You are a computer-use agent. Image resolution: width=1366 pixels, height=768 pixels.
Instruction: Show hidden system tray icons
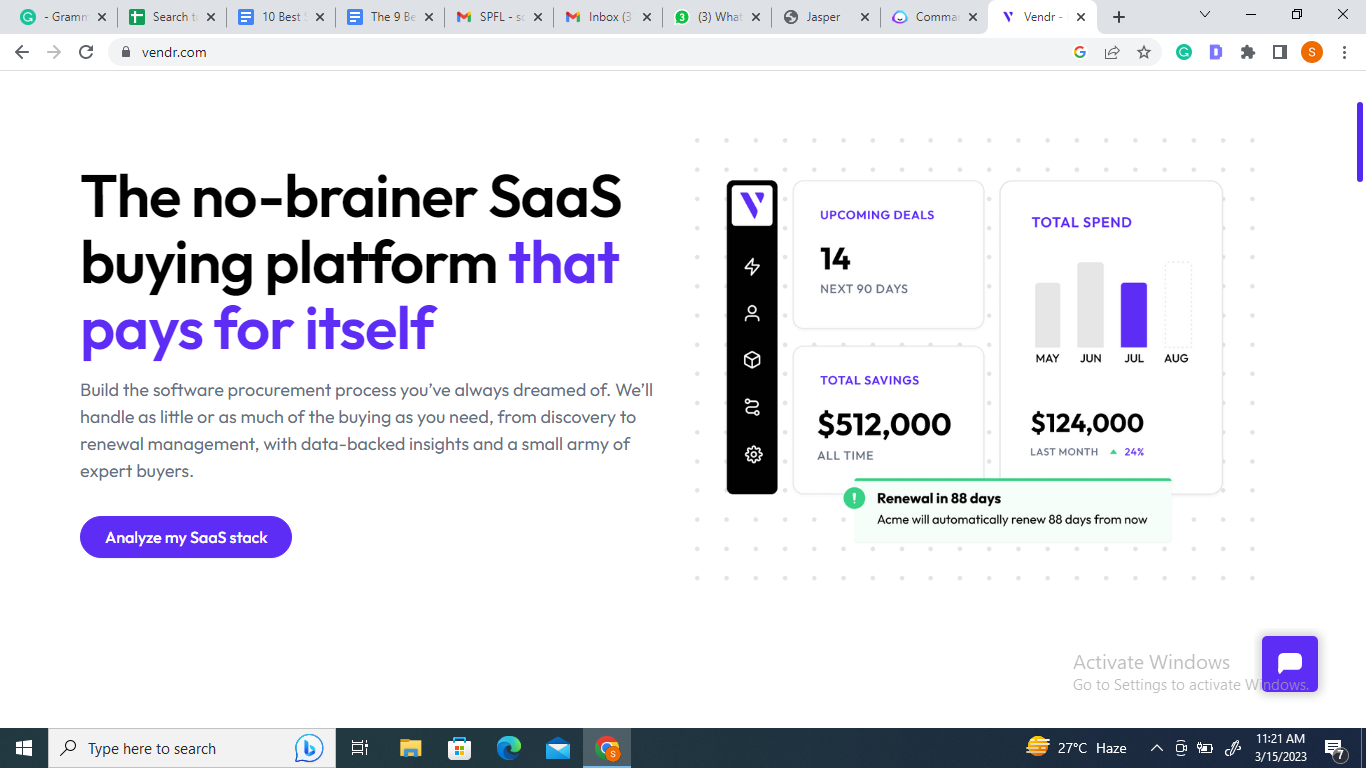coord(1157,748)
